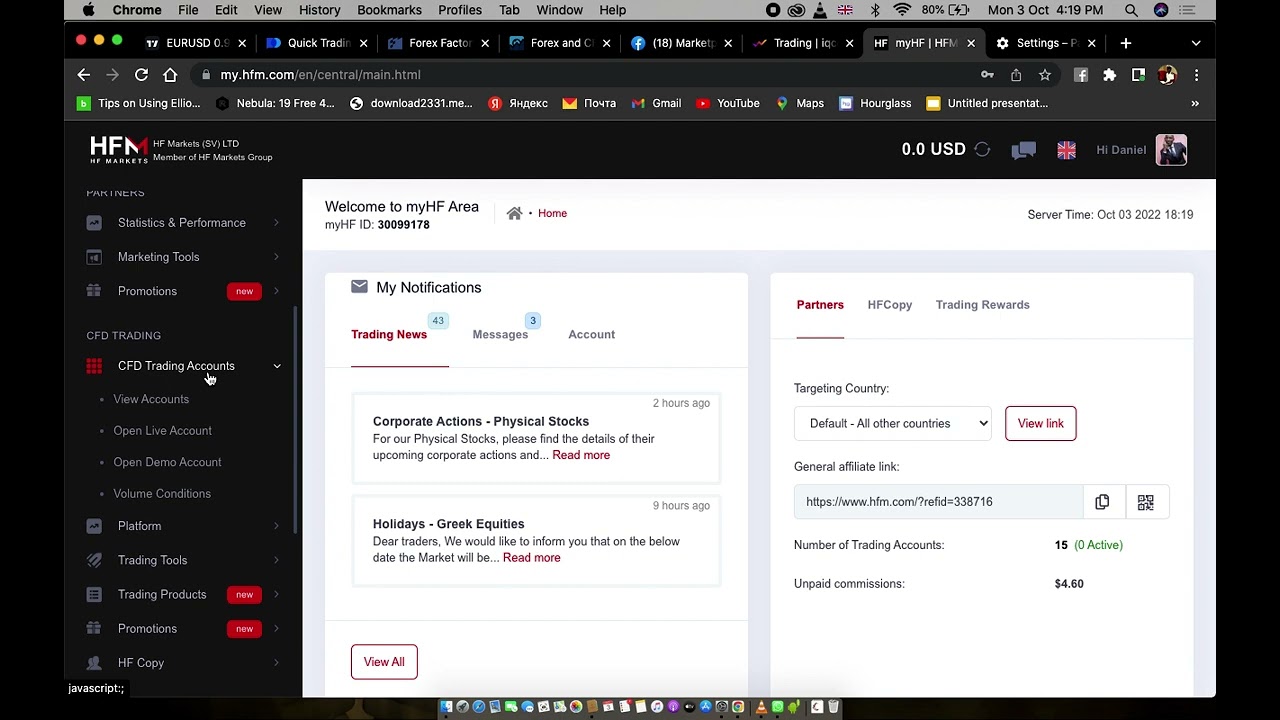The height and width of the screenshot is (720, 1280).
Task: Expand Trading Tools menu
Action: (x=185, y=560)
